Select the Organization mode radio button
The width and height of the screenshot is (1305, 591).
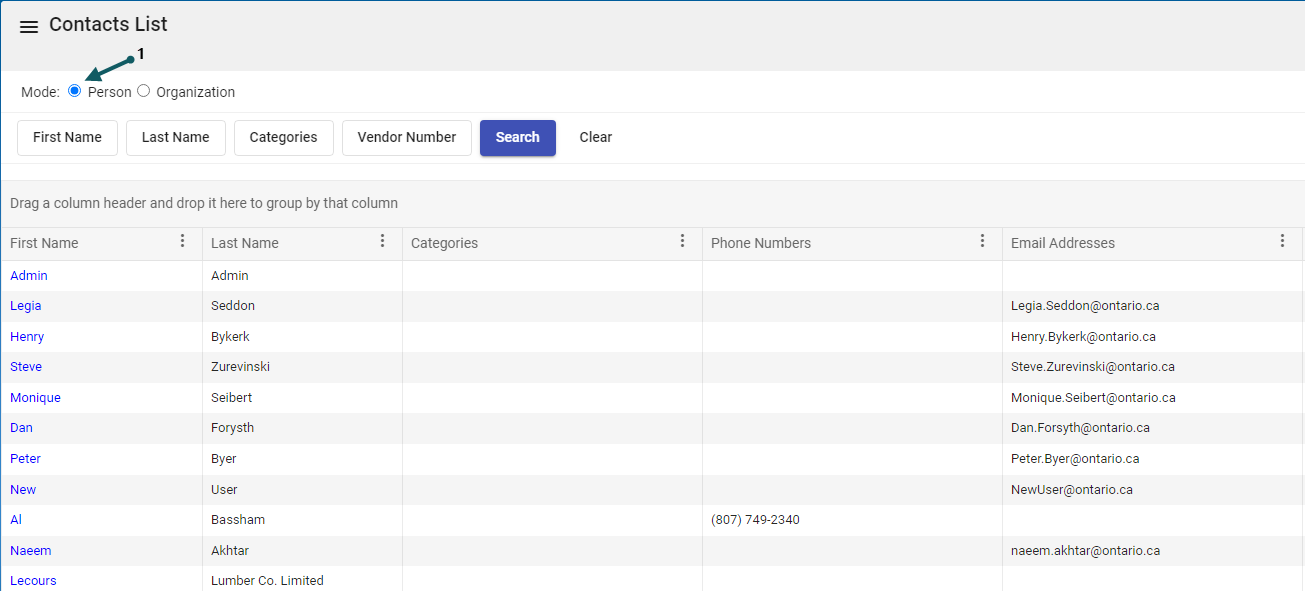144,91
